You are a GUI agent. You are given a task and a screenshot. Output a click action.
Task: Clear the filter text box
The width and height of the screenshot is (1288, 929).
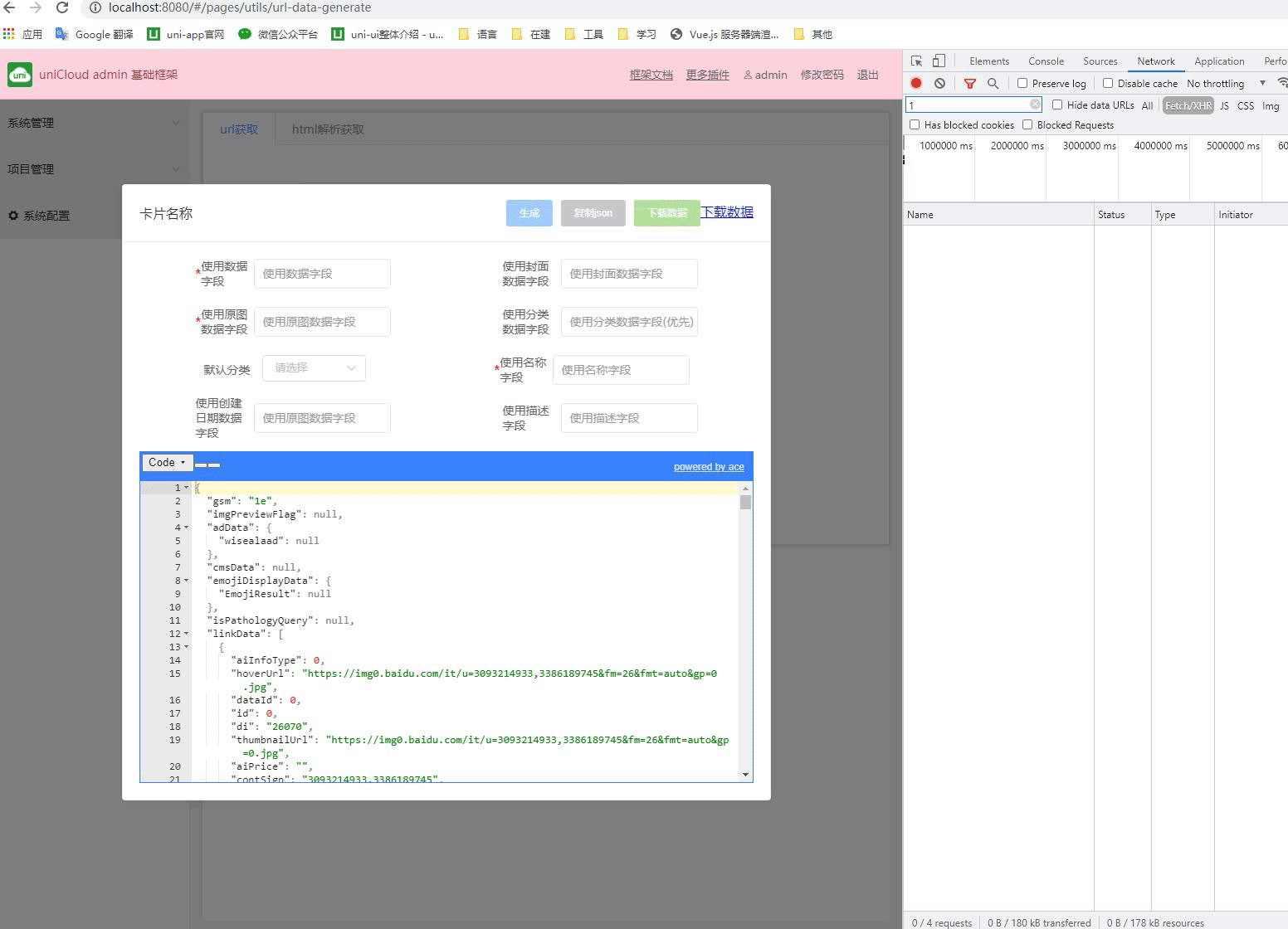pyautogui.click(x=1035, y=105)
